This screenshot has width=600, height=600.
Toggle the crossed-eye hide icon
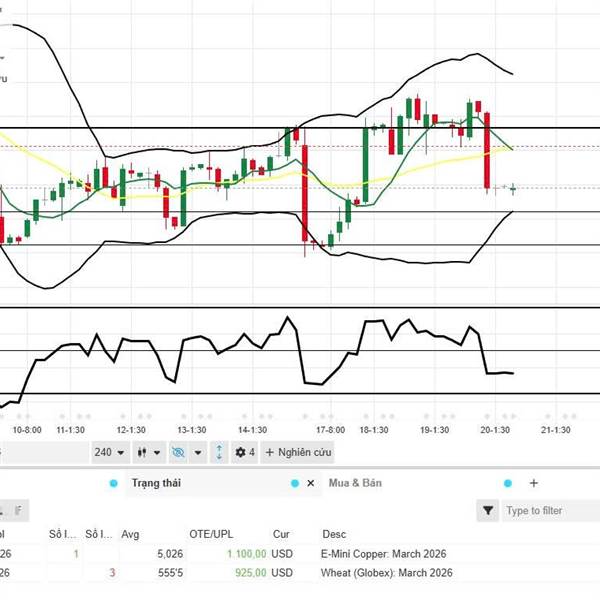(x=178, y=452)
